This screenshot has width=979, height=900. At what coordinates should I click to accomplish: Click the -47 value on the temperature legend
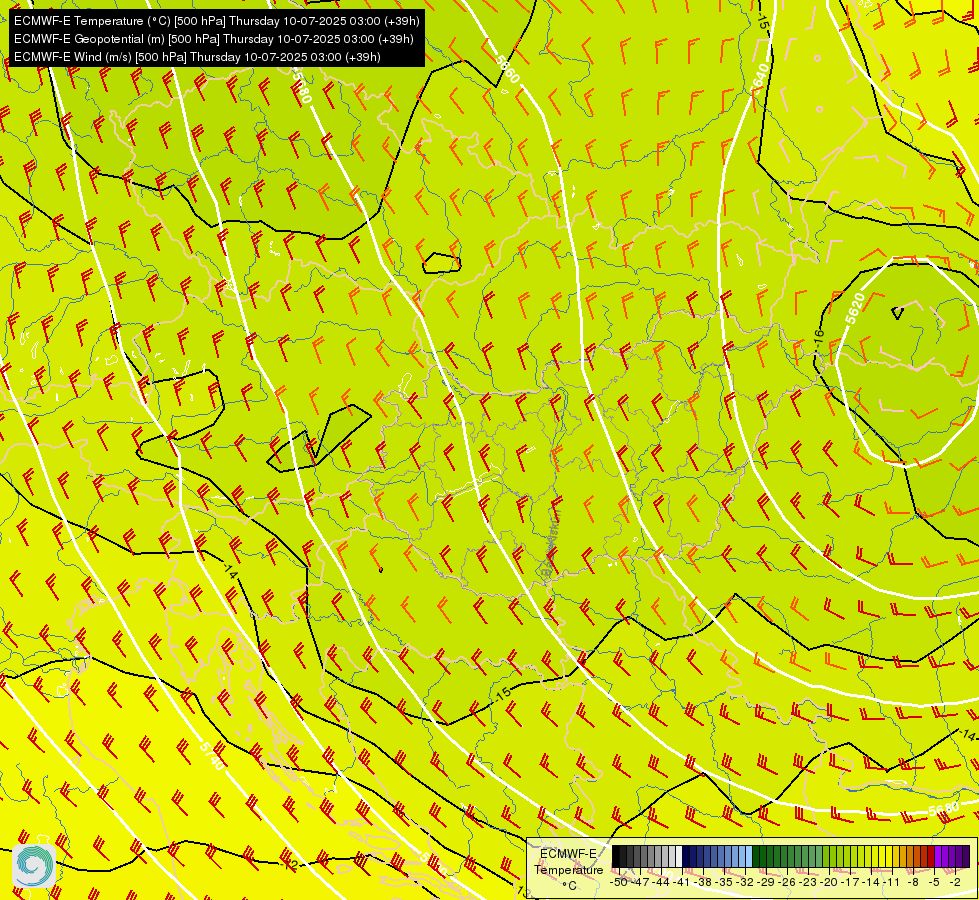point(640,882)
